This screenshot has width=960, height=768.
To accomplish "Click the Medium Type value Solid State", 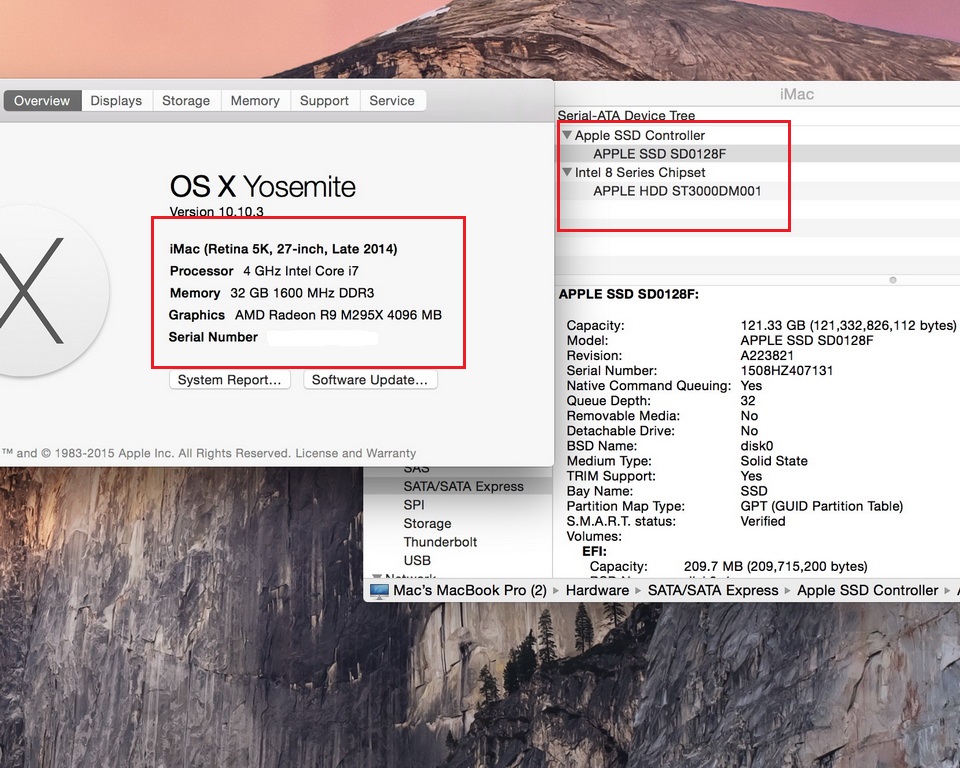I will click(x=774, y=461).
